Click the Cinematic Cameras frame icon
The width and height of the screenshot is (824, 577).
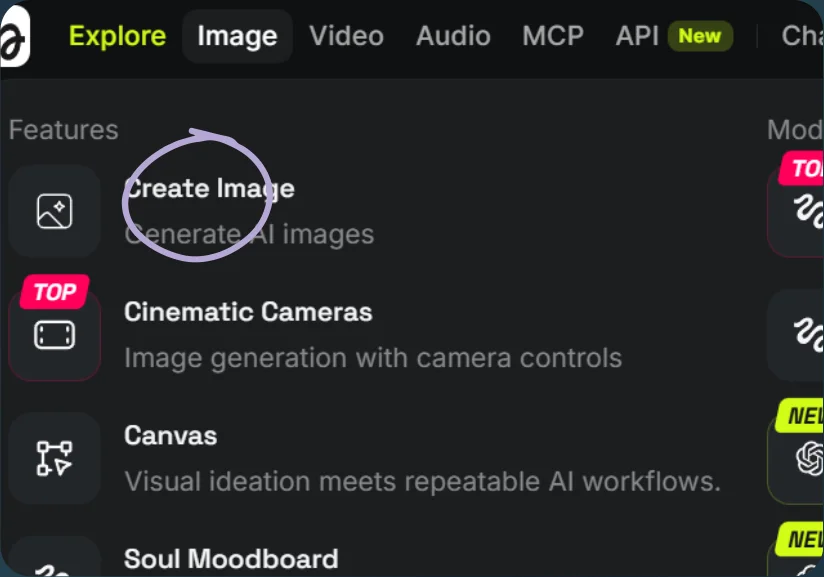tap(55, 335)
